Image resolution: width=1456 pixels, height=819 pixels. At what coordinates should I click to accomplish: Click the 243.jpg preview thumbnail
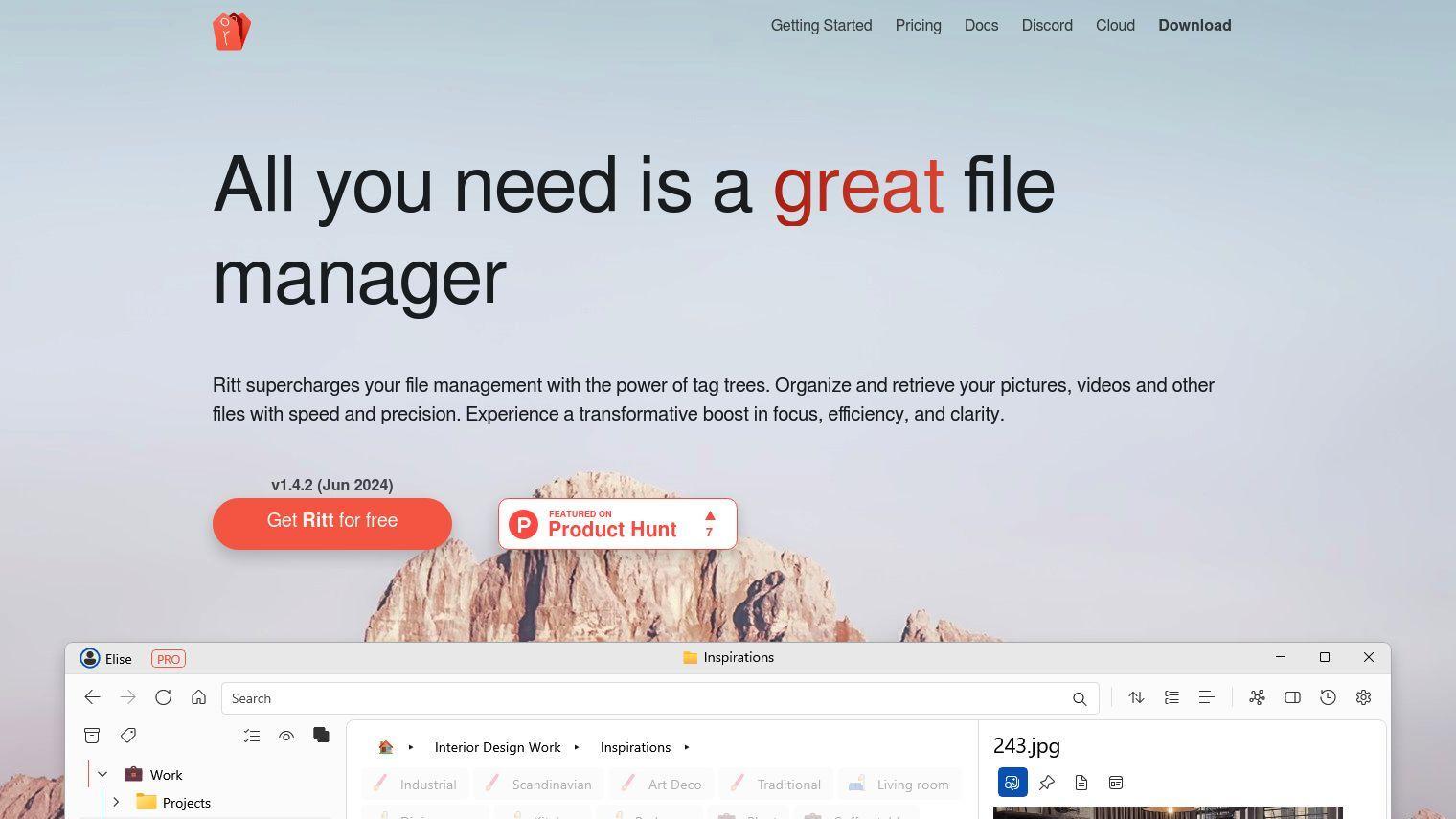click(1168, 813)
